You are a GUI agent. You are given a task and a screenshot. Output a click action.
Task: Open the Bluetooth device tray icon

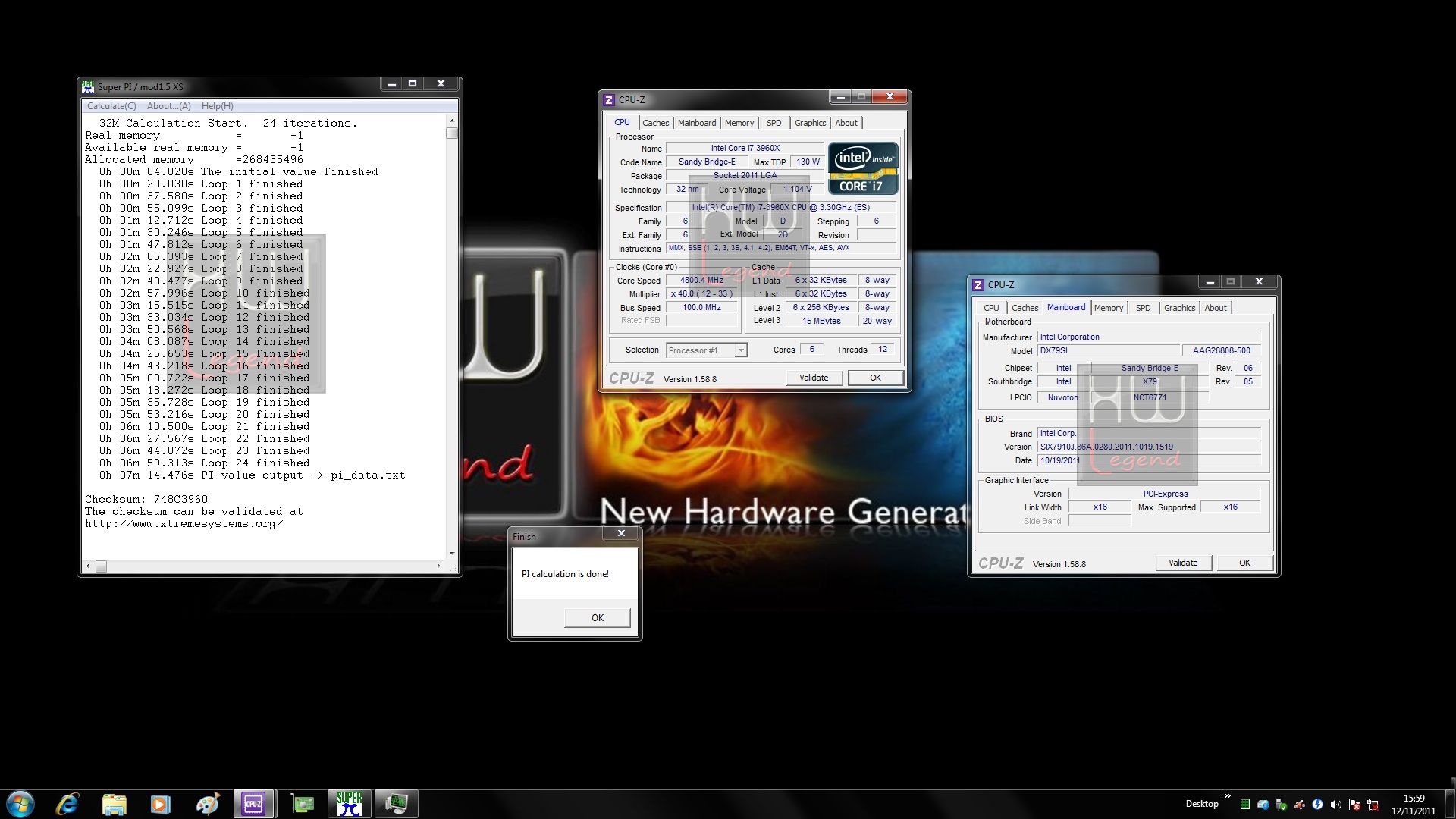point(1263,805)
